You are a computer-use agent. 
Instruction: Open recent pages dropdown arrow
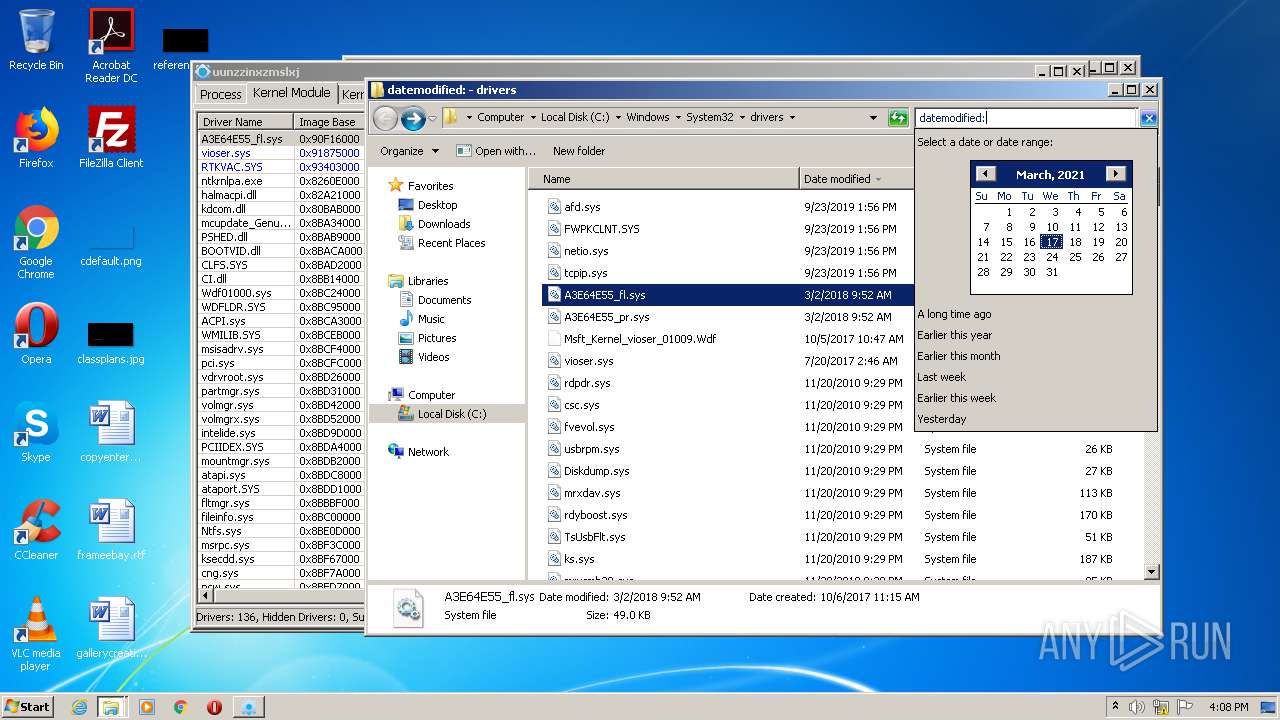click(x=432, y=118)
